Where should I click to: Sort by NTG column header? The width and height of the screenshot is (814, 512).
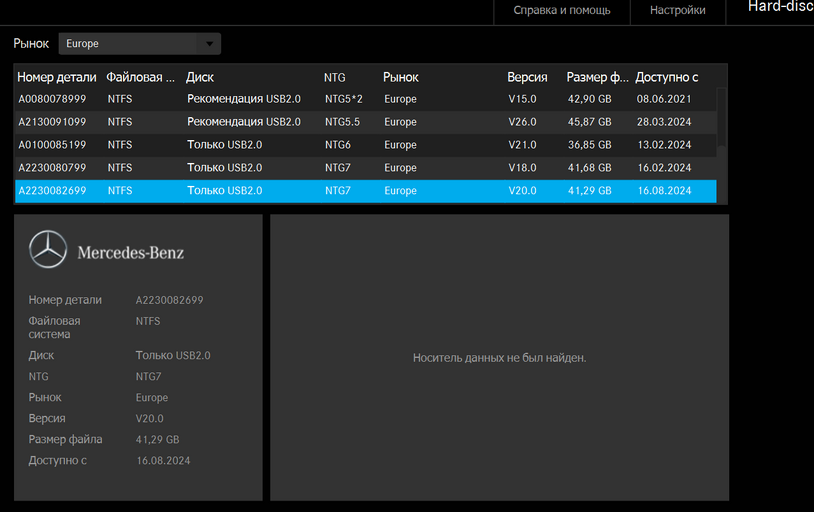335,77
